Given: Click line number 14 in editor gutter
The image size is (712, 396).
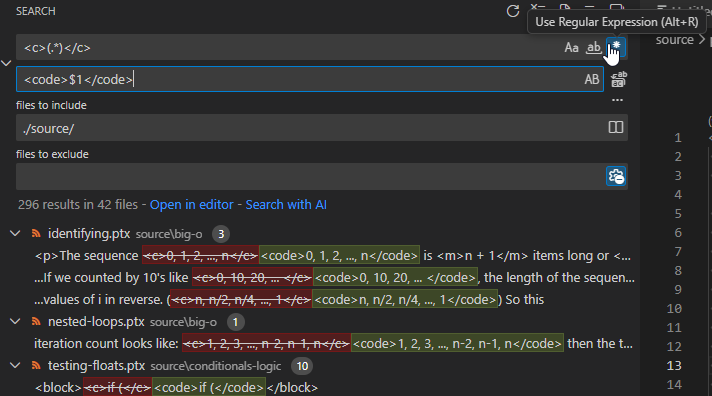Looking at the screenshot, I should click(x=674, y=385).
